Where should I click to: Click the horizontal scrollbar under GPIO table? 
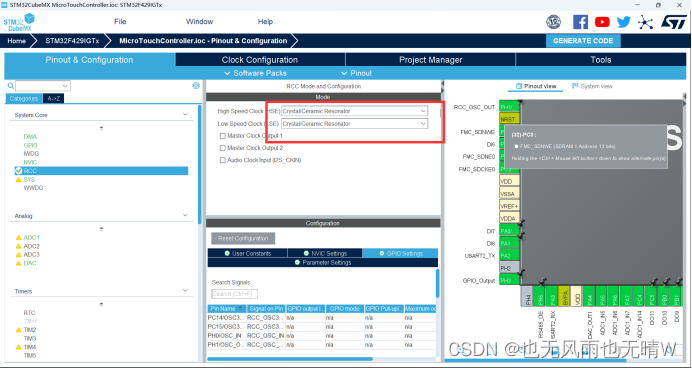[x=290, y=359]
